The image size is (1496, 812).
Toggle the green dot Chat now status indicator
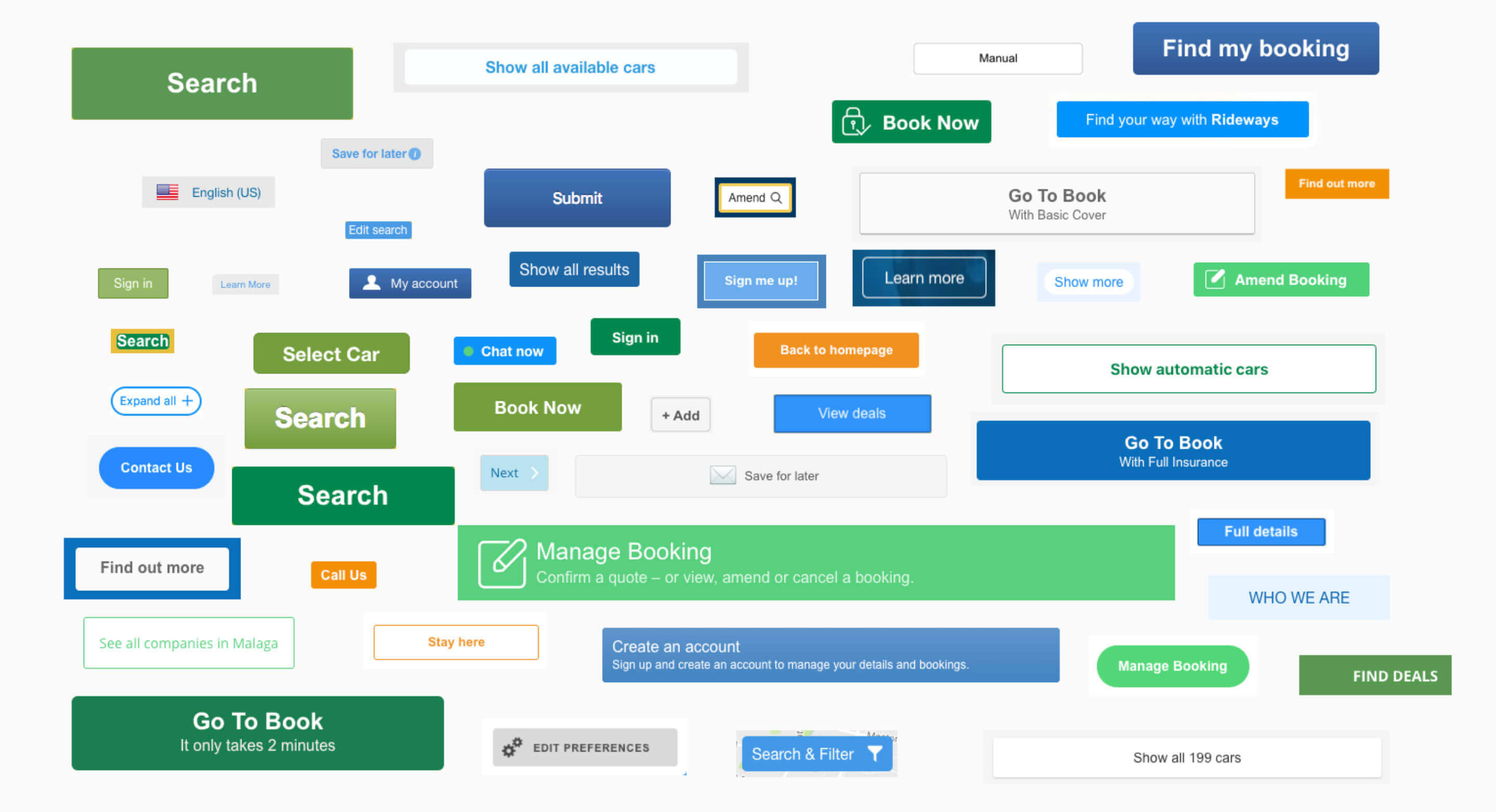tap(468, 350)
